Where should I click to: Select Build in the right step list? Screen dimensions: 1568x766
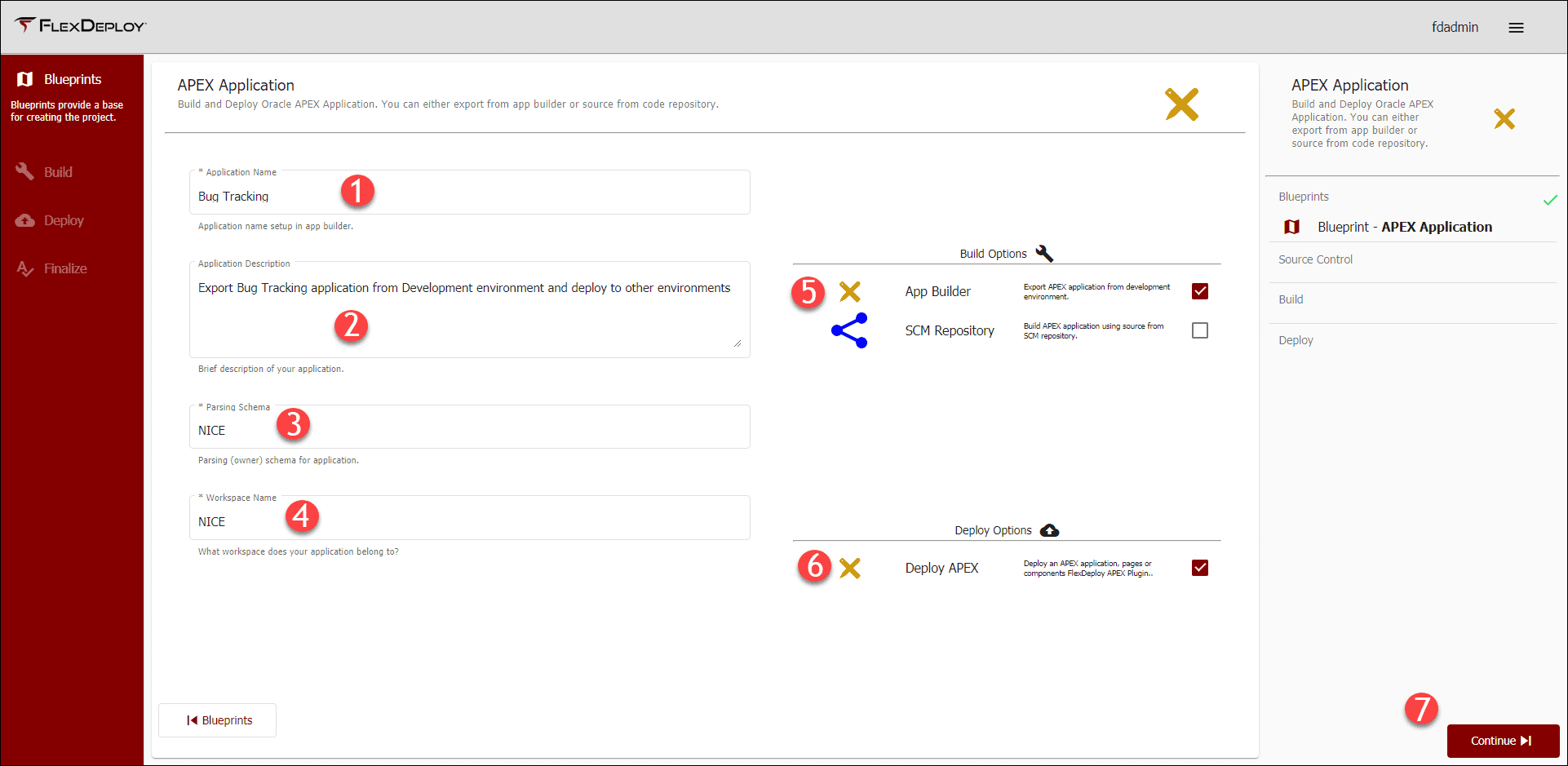coord(1291,299)
